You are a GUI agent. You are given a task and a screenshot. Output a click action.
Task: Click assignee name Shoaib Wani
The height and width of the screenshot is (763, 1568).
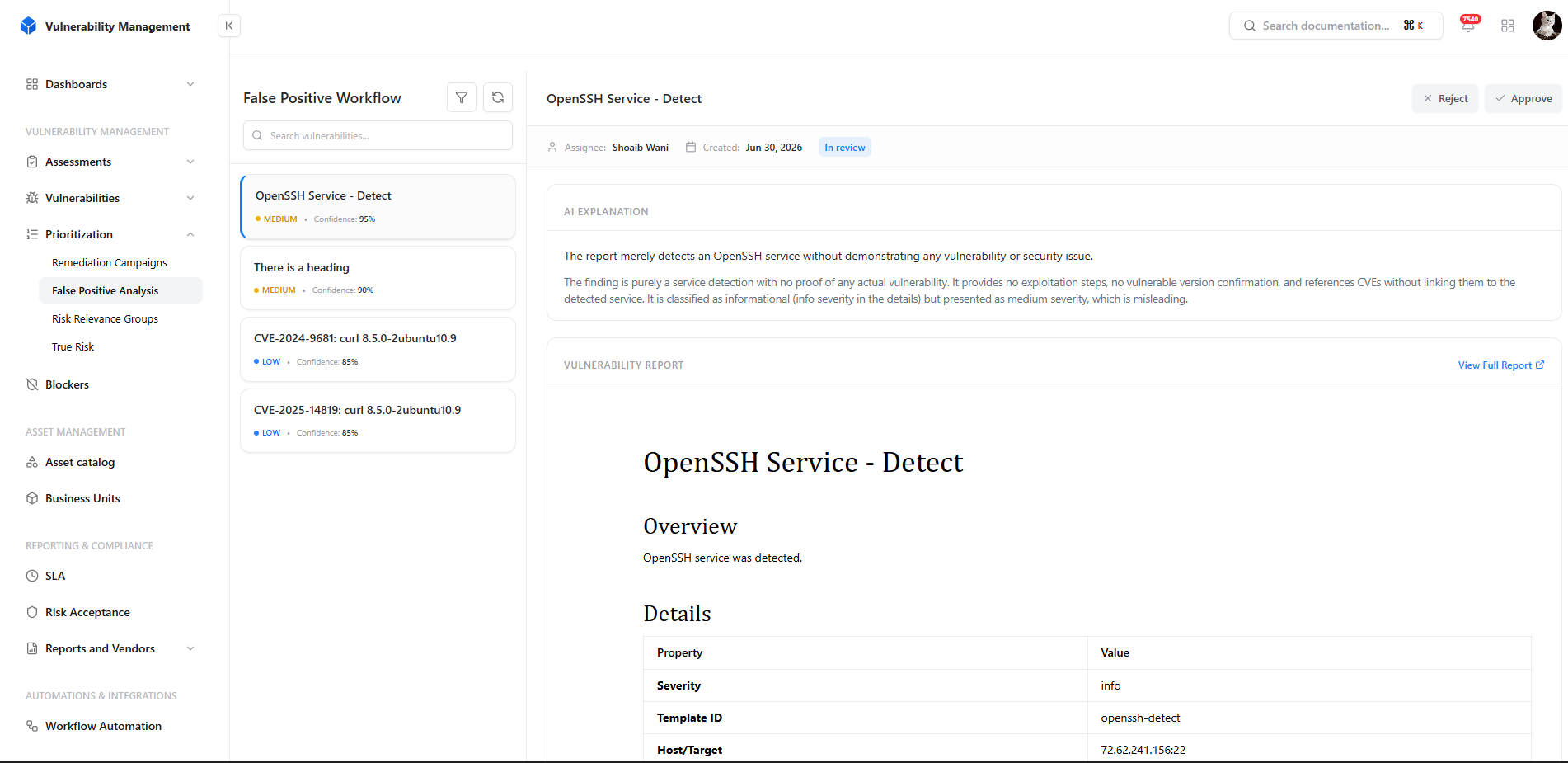tap(641, 147)
